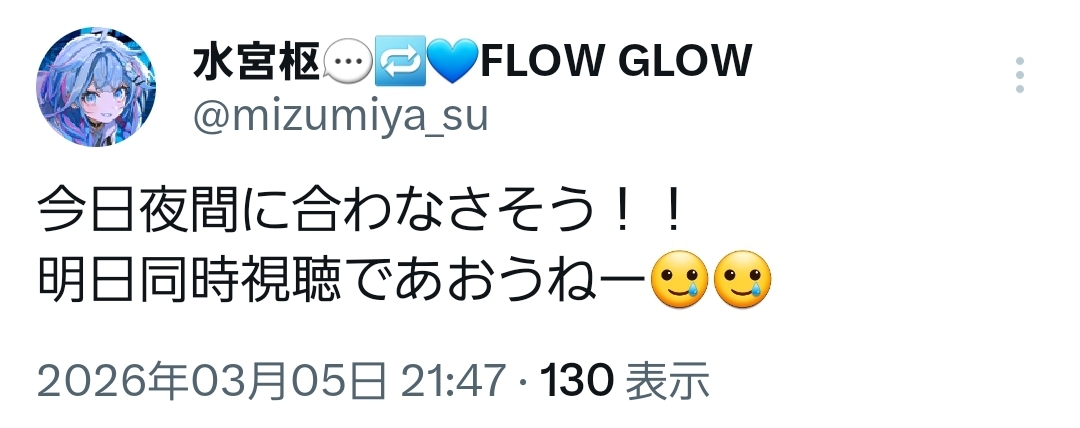The image size is (1080, 428).
Task: Open the anime avatar profile picture
Action: 96,87
